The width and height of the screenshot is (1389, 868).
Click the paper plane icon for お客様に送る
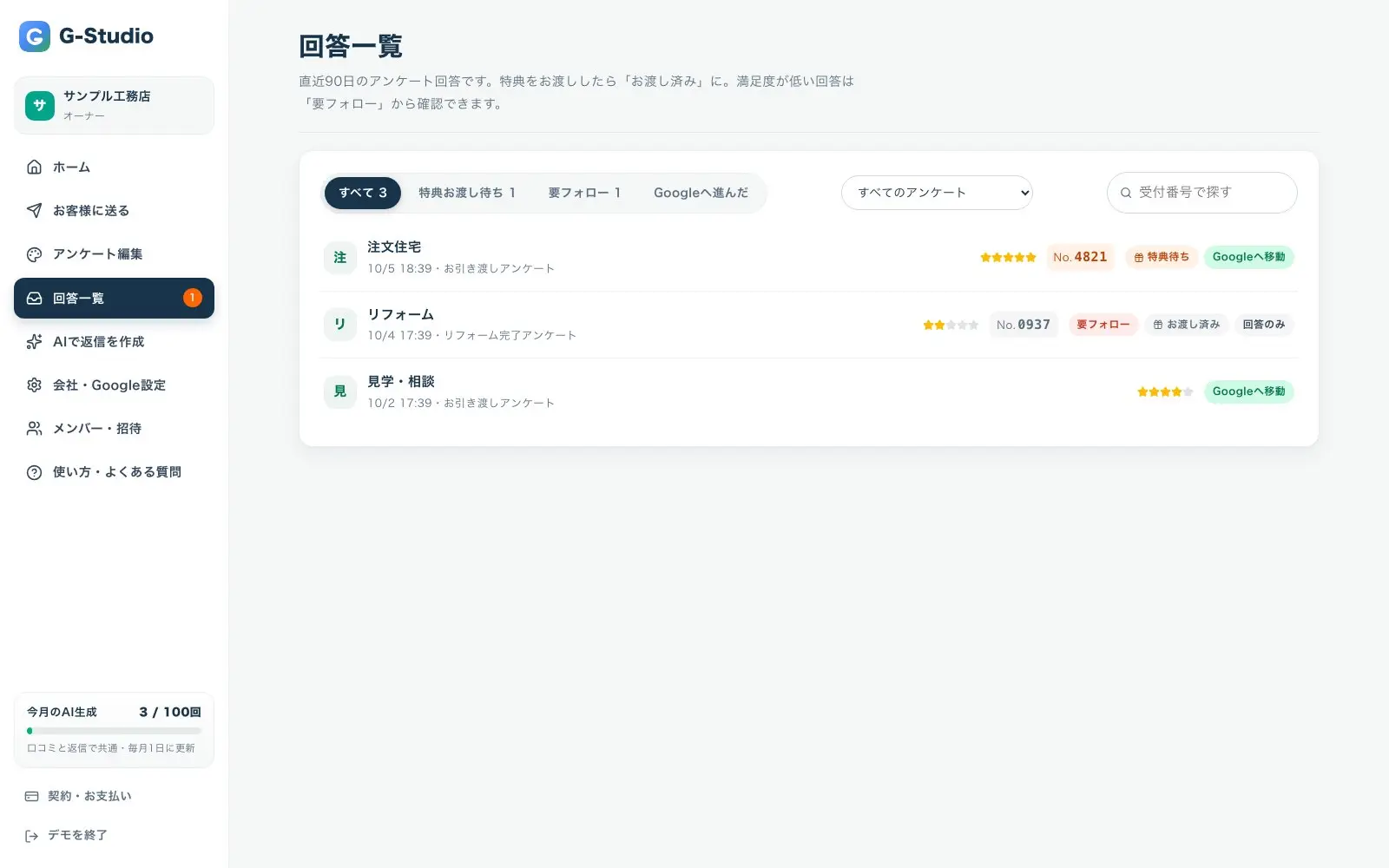(x=34, y=210)
